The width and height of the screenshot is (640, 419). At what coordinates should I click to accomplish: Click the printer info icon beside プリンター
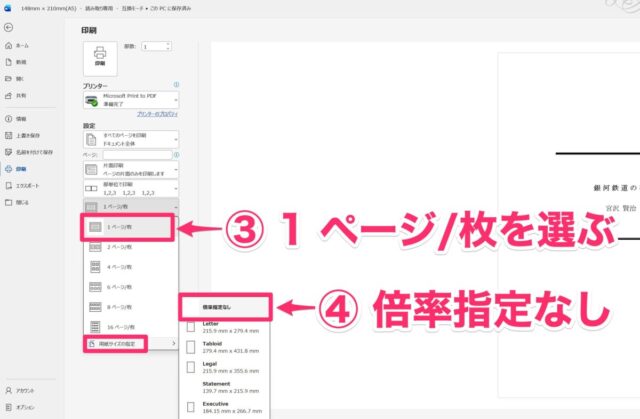pos(176,87)
